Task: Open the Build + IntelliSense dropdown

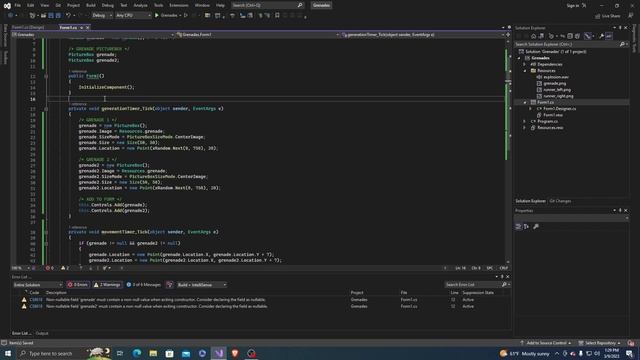Action: point(202,284)
